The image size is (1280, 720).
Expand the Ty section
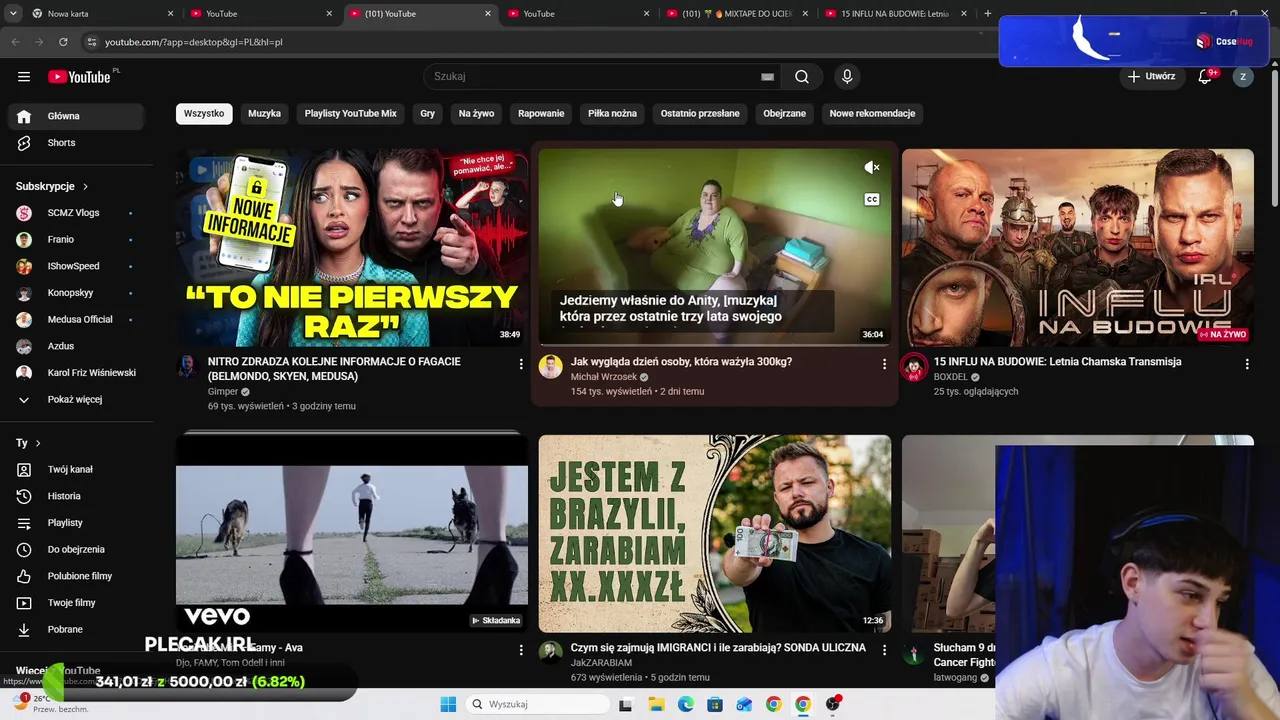[x=29, y=443]
